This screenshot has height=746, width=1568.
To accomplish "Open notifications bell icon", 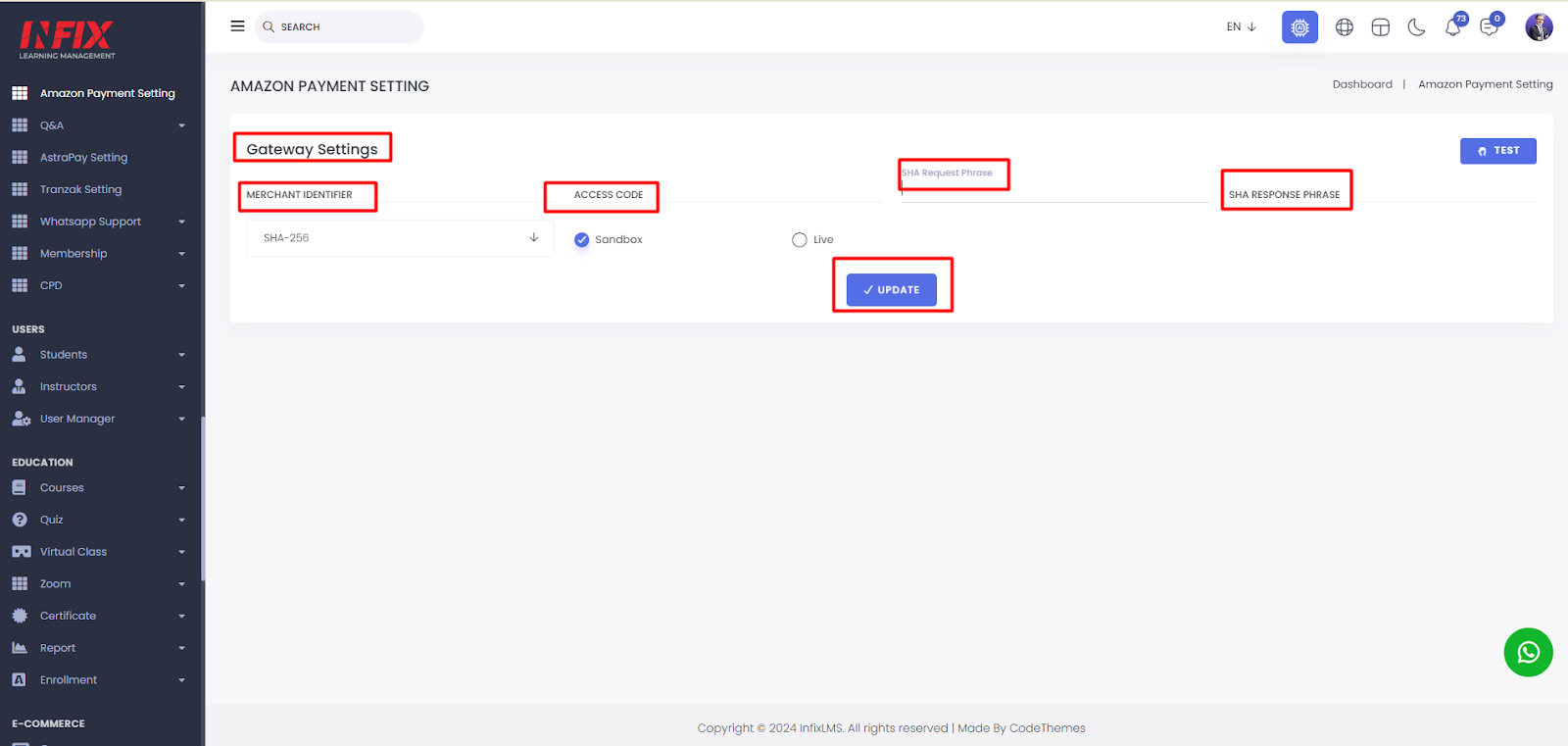I will coord(1453,27).
